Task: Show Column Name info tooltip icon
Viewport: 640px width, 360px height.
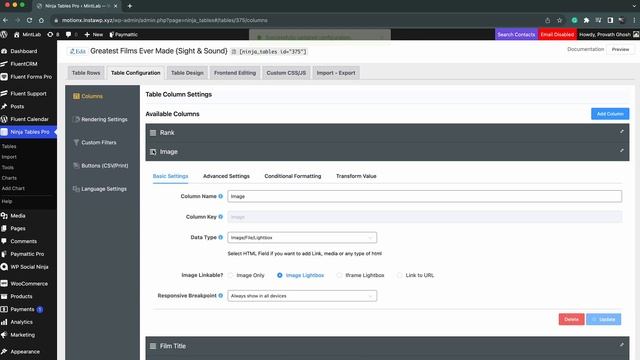Action: point(220,196)
